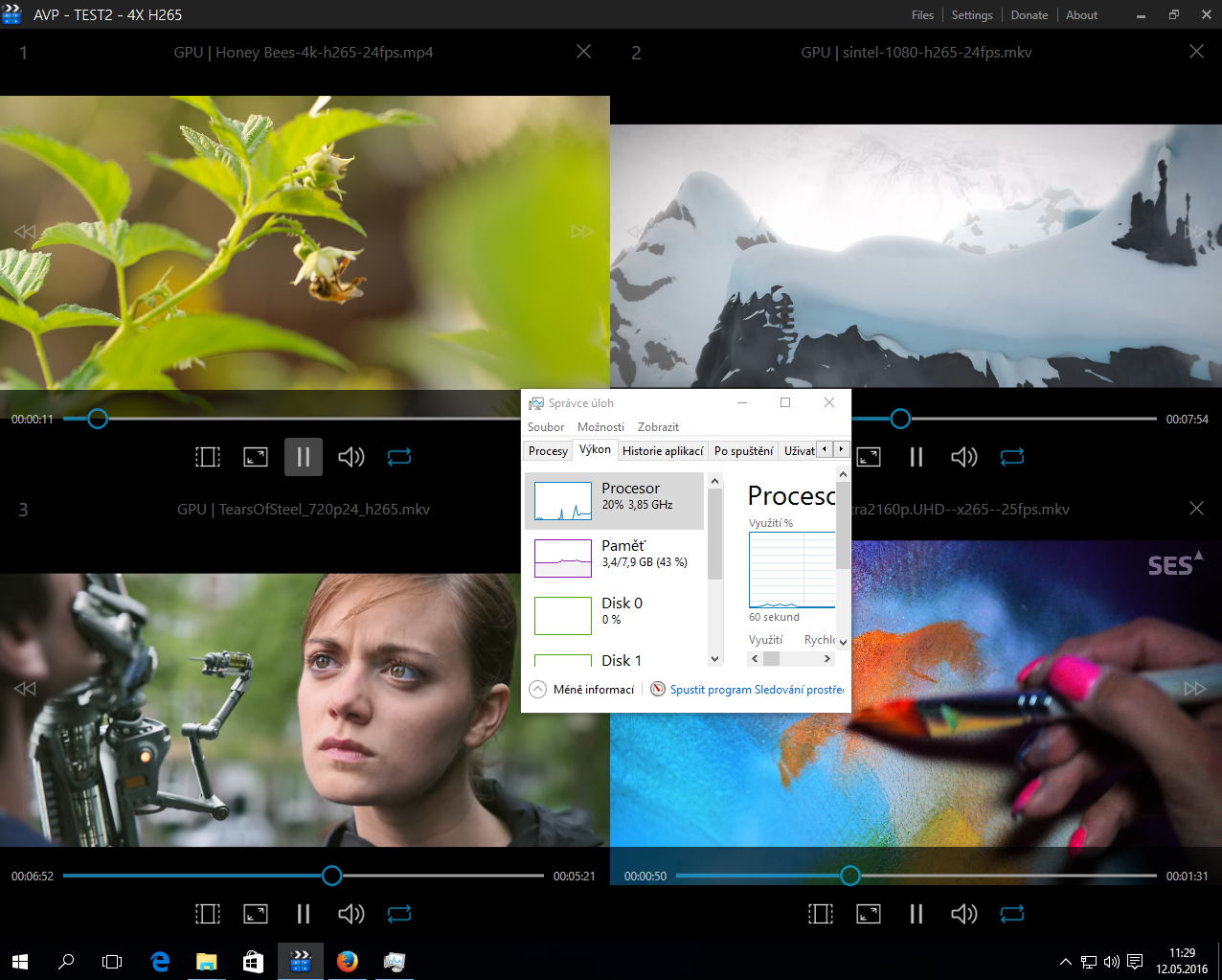
Task: Open Soubor menu in Task Manager
Action: pyautogui.click(x=546, y=427)
